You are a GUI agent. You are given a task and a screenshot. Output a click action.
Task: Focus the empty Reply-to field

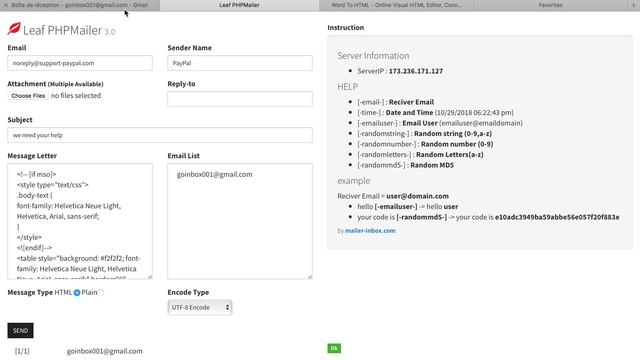tap(240, 99)
